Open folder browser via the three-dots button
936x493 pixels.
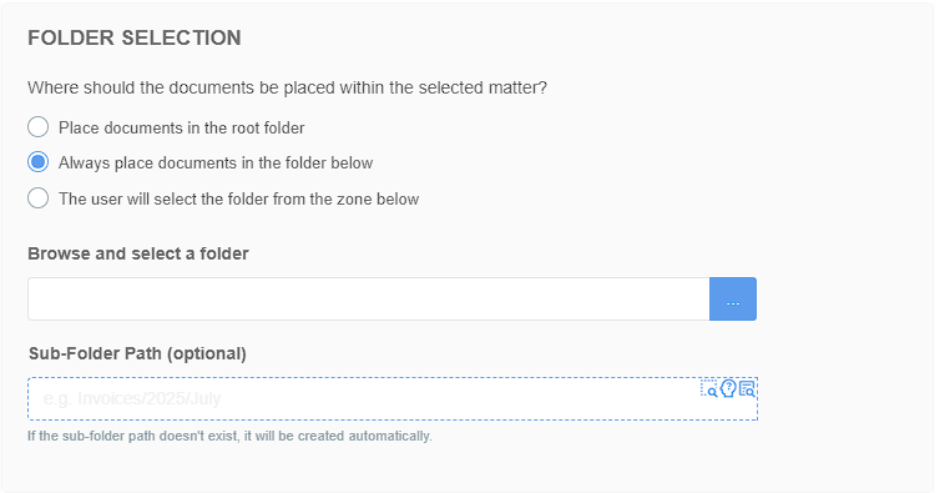(x=733, y=299)
